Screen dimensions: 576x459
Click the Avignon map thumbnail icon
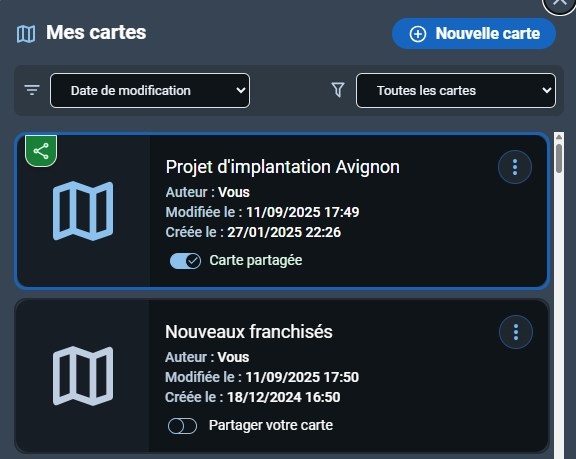pyautogui.click(x=83, y=211)
